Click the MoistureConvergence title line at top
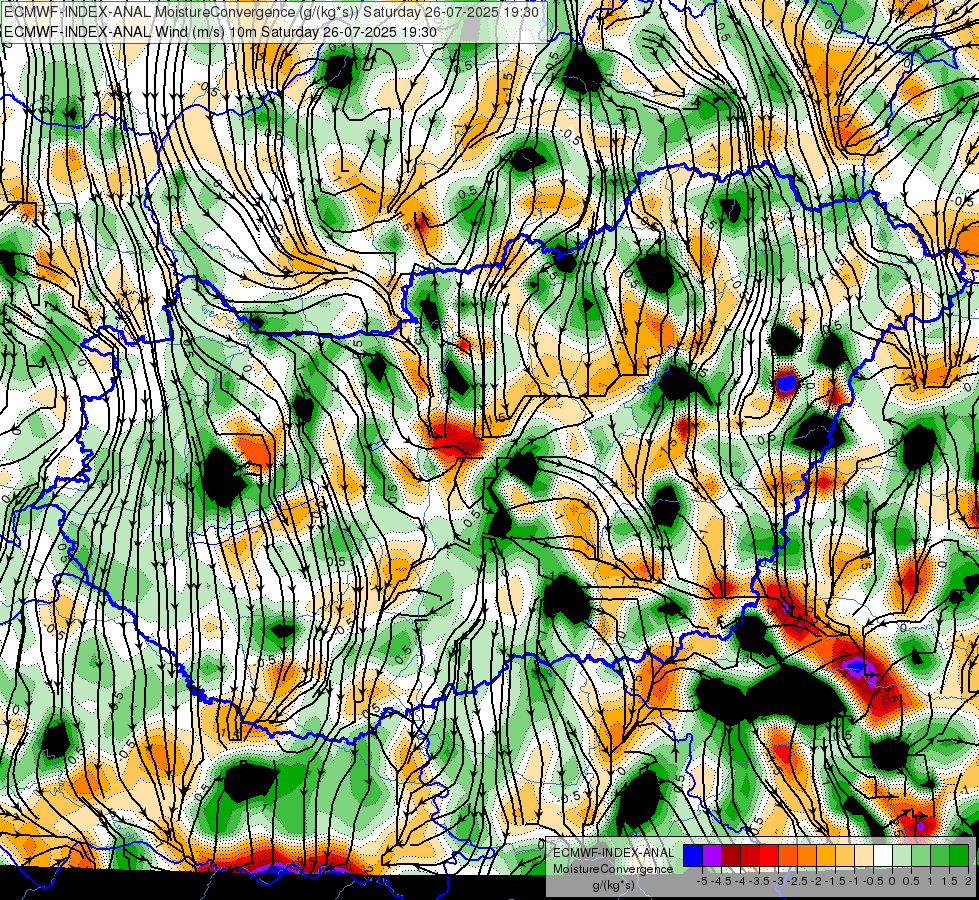Screen dimensions: 979x900 tap(272, 12)
